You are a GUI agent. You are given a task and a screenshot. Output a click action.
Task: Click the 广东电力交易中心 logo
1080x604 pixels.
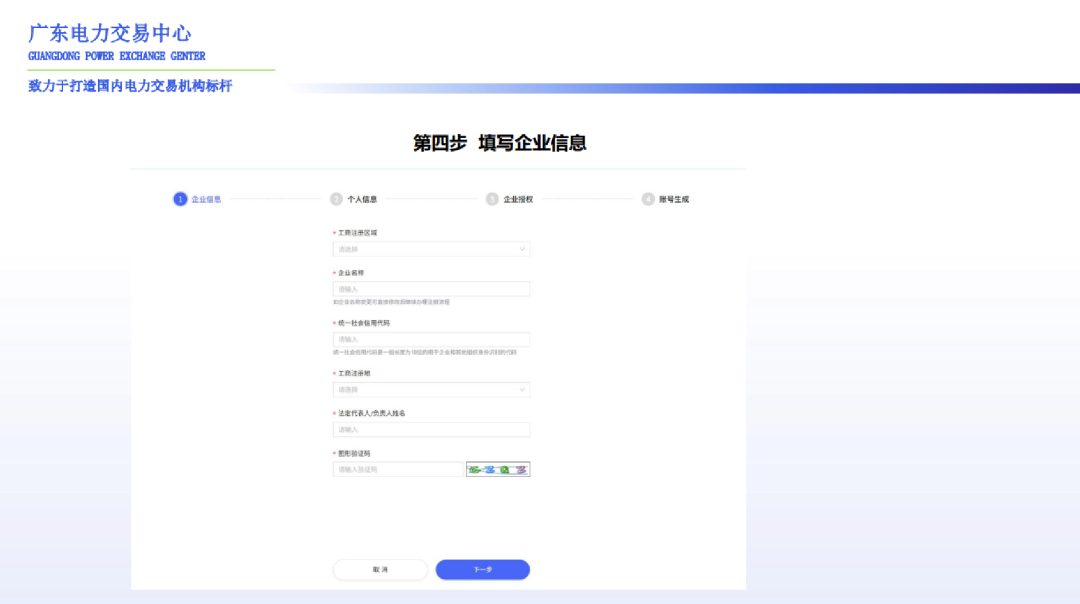pos(110,35)
